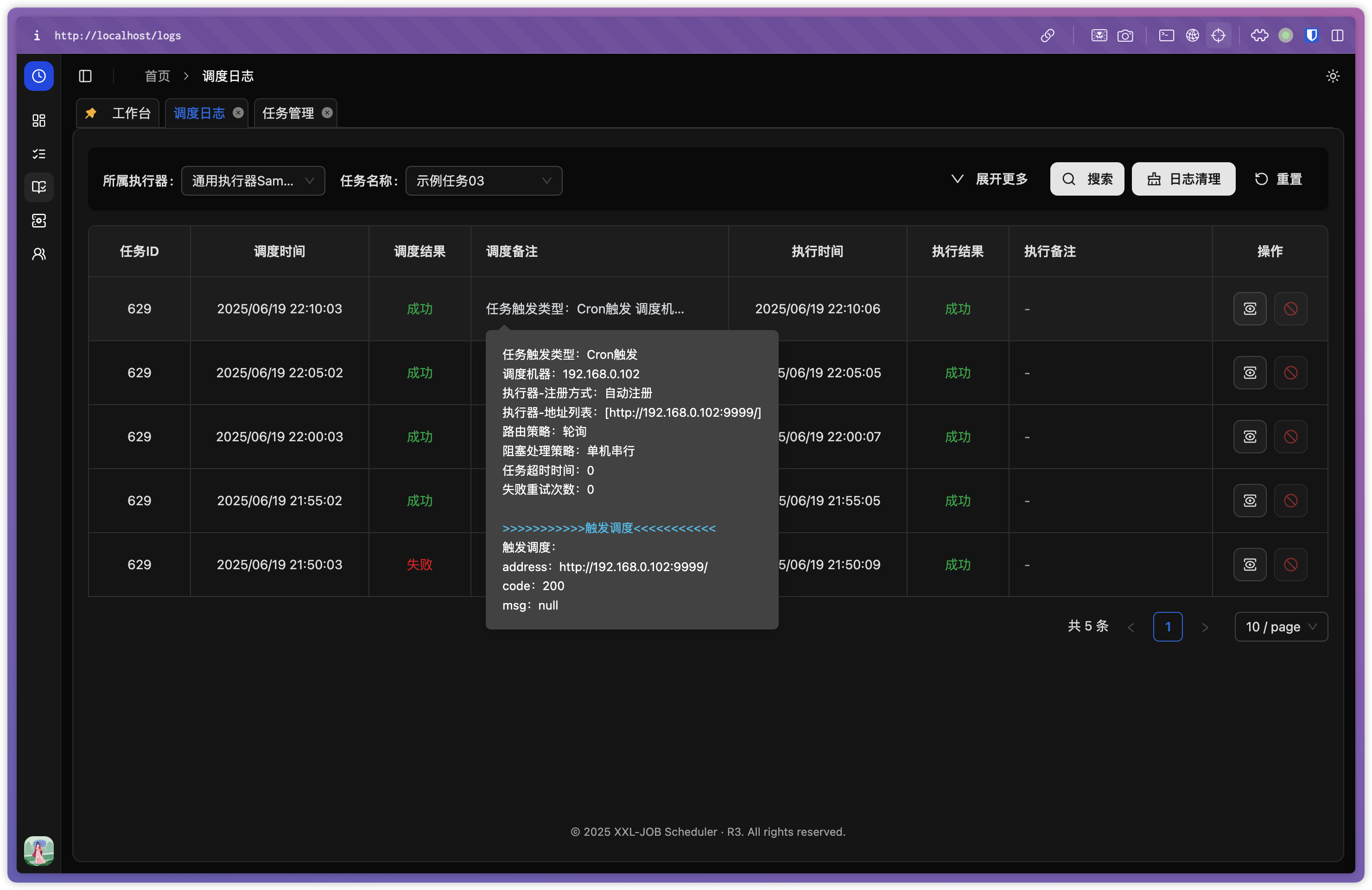Switch to the 任务管理 tab

288,112
